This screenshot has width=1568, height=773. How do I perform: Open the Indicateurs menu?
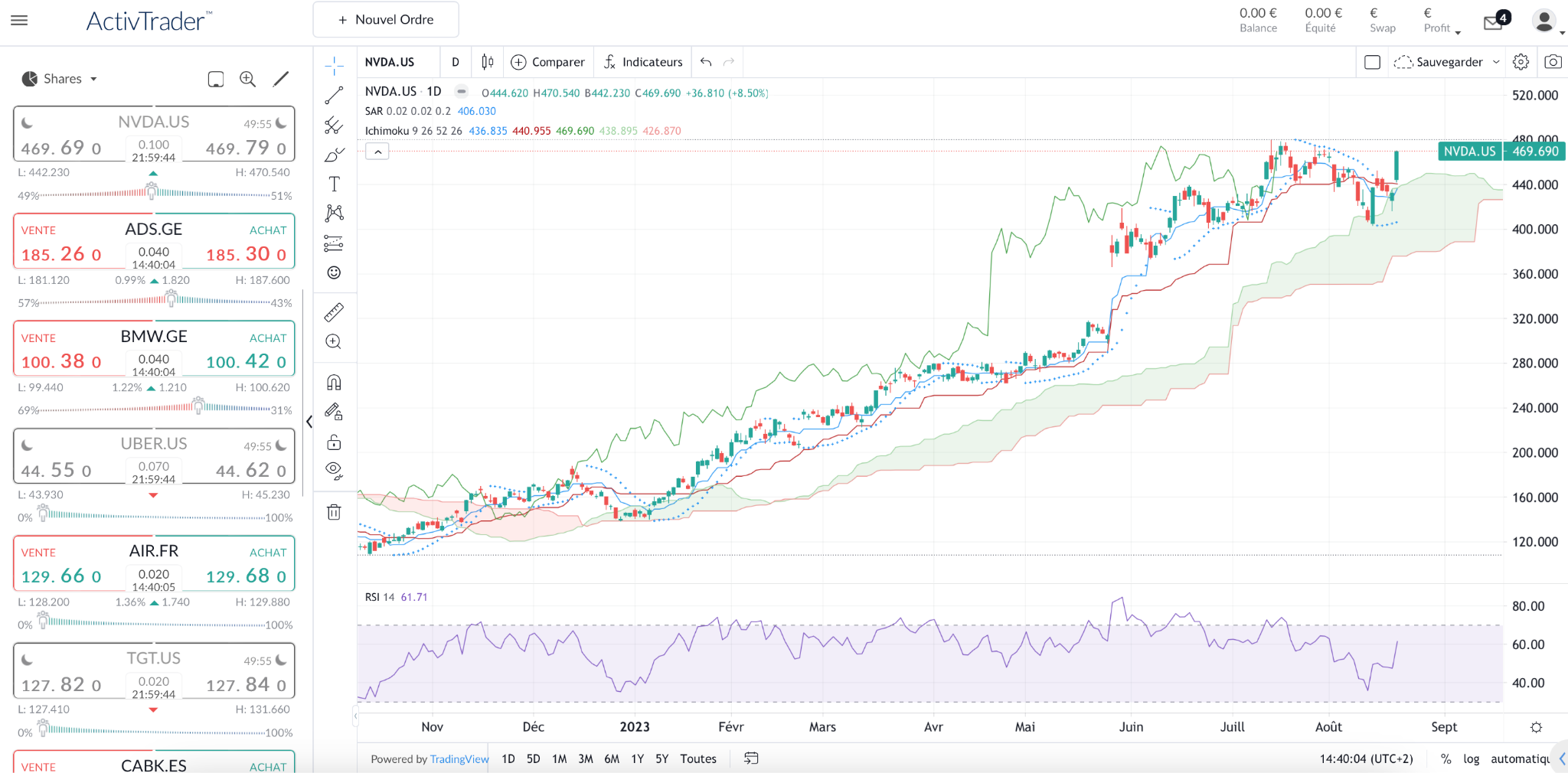(x=643, y=62)
